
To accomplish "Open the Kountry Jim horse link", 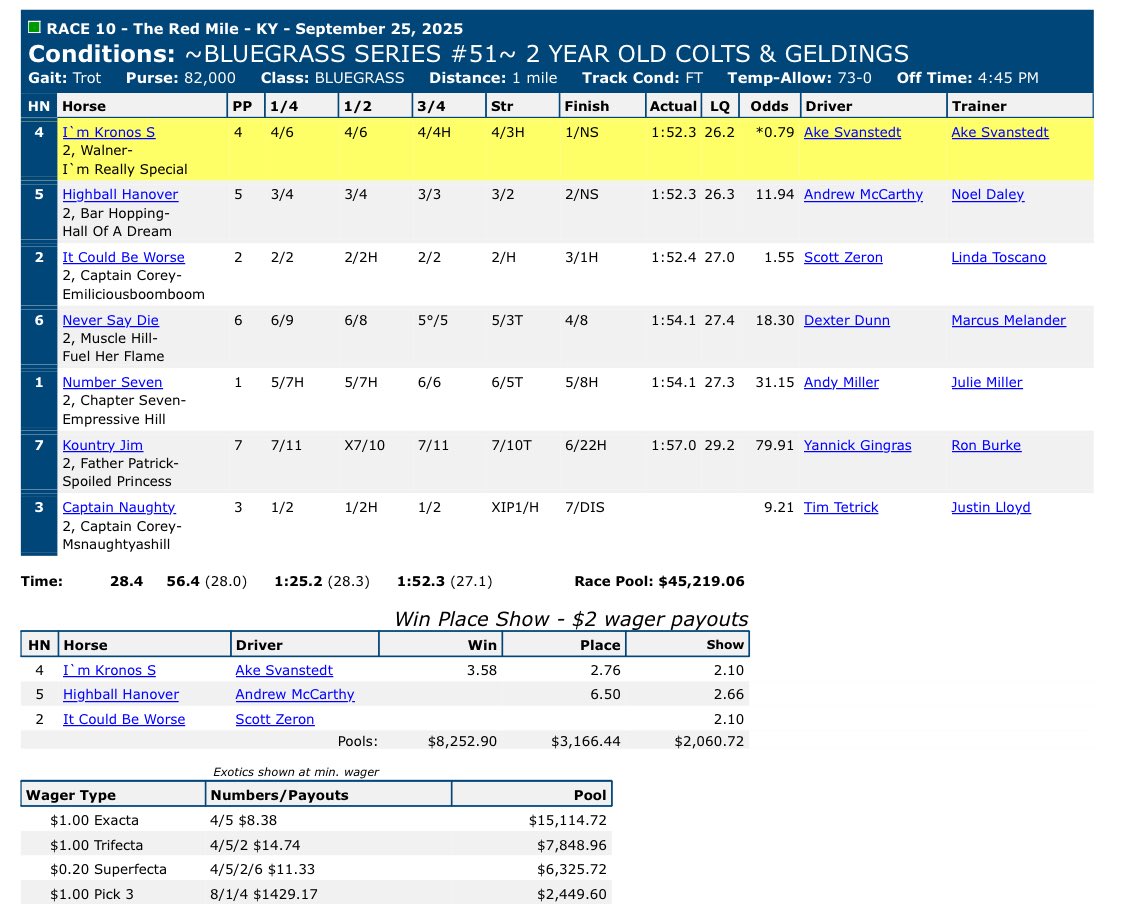I will (103, 445).
